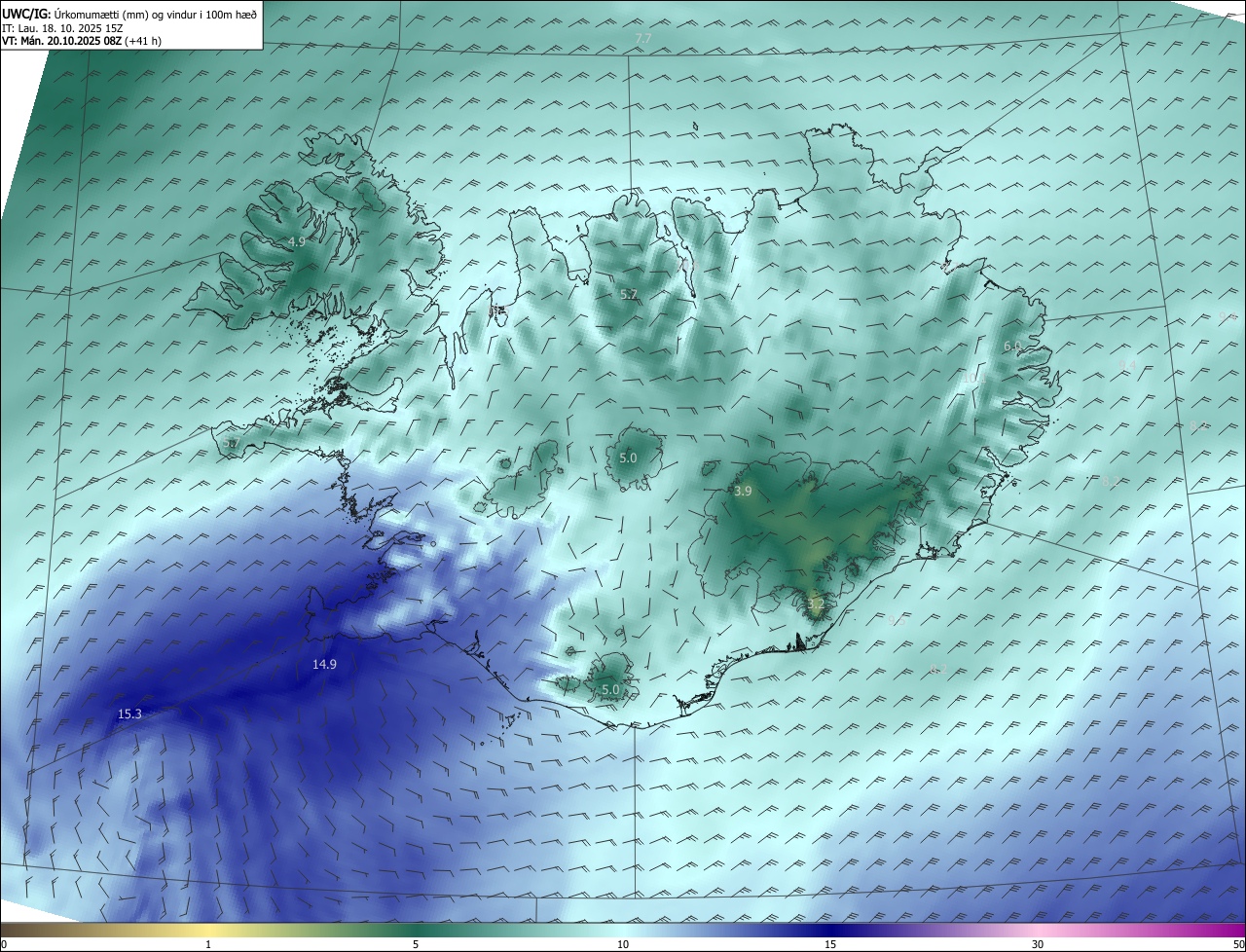The height and width of the screenshot is (952, 1246).
Task: Click the valid time 'VT: Mán. 20.10.2025 08Z (+41 h)'
Action: (82, 41)
